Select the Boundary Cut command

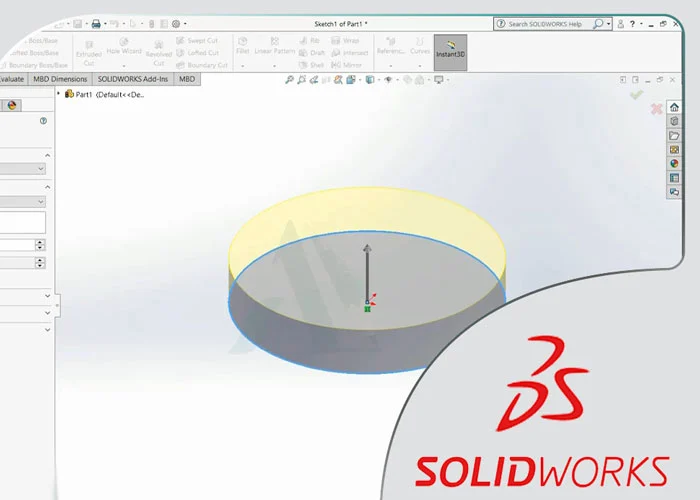tap(202, 65)
